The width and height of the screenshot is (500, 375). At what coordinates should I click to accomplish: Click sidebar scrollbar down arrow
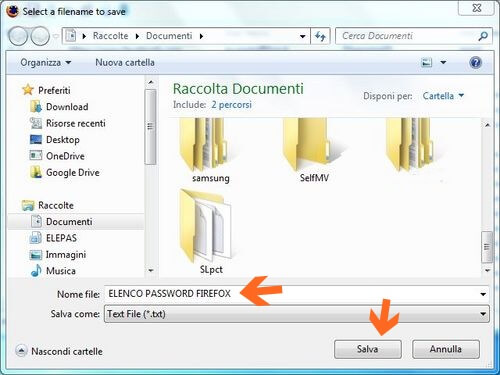pos(151,270)
